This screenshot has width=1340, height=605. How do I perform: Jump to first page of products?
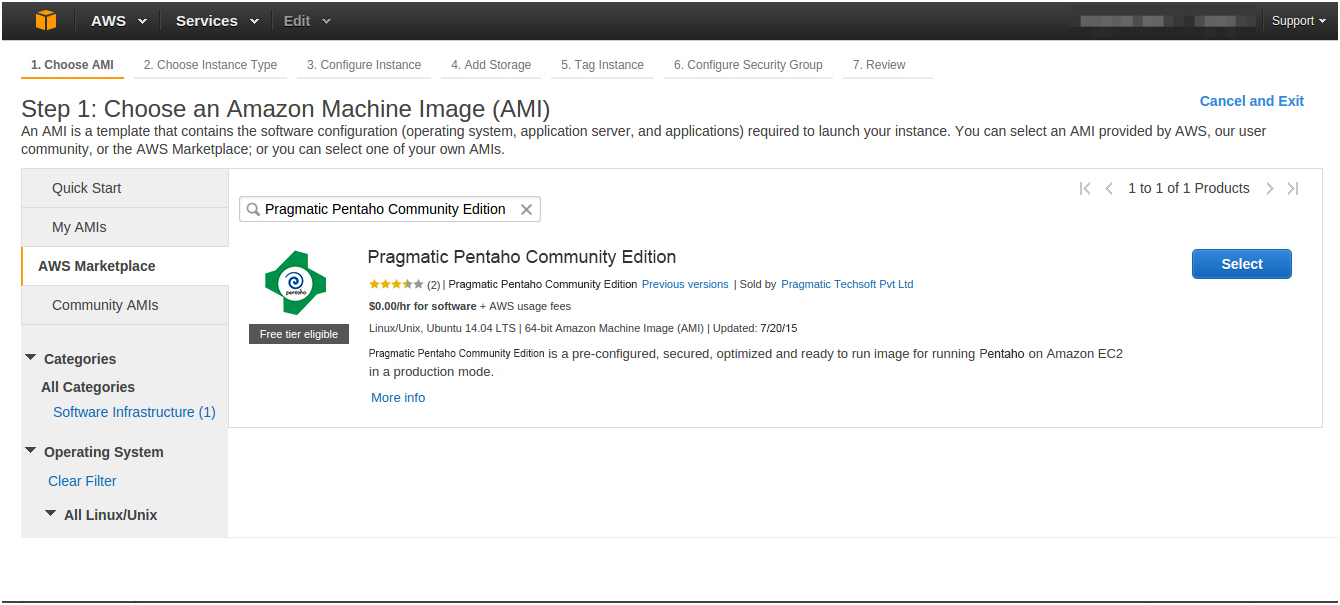(x=1085, y=188)
